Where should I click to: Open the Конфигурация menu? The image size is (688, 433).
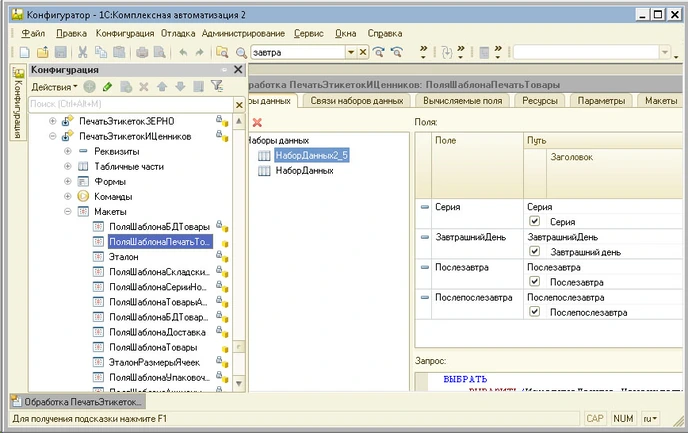pyautogui.click(x=125, y=33)
